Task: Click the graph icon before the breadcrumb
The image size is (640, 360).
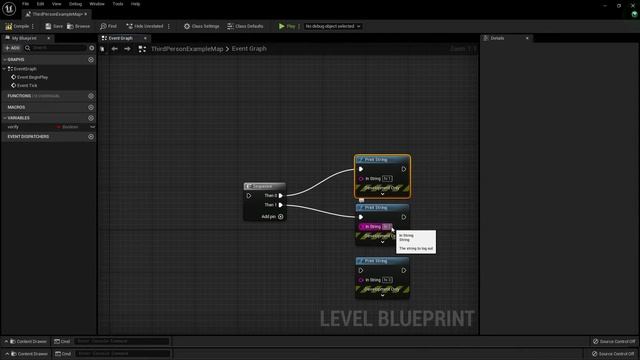Action: (x=142, y=49)
